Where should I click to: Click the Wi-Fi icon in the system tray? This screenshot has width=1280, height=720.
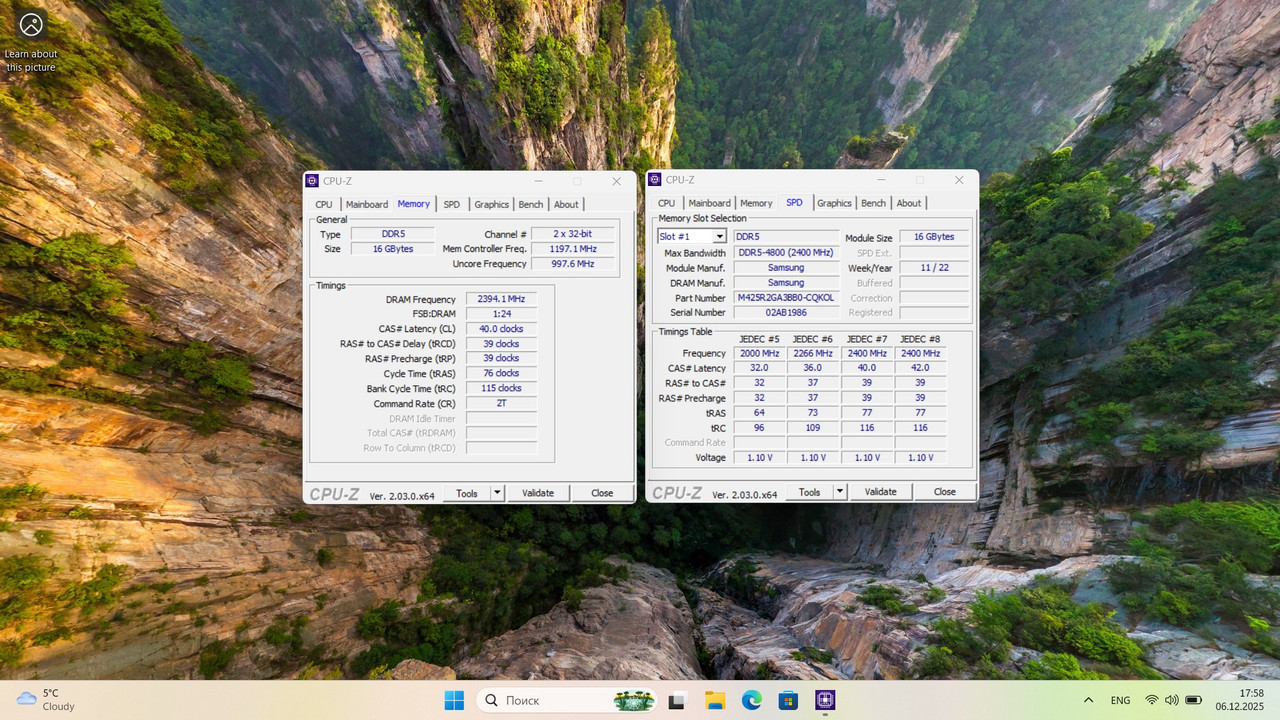pos(1152,700)
